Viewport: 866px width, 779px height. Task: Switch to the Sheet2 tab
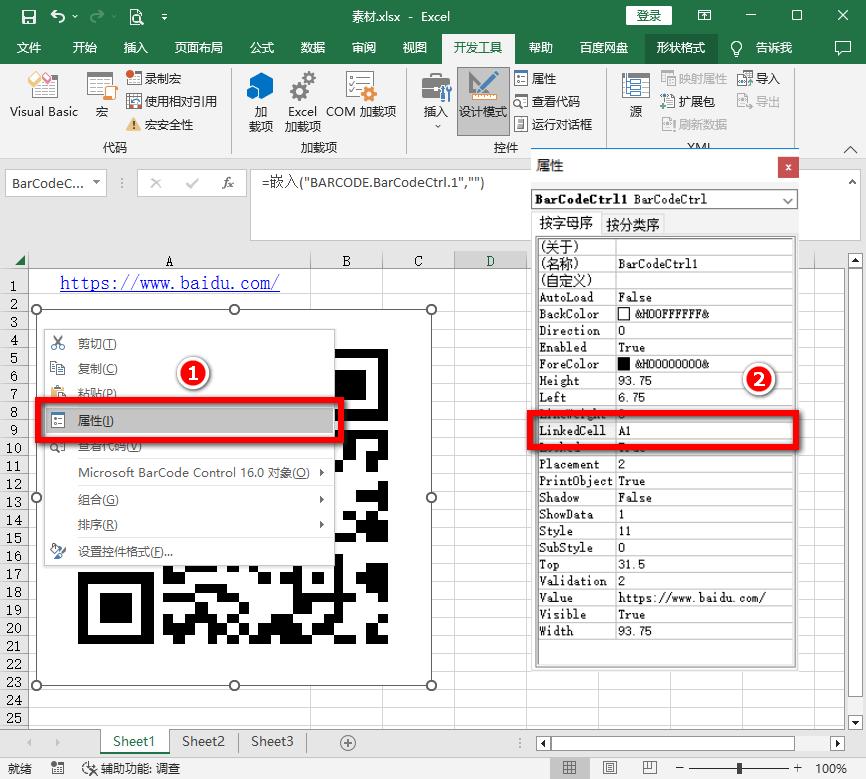pyautogui.click(x=203, y=741)
